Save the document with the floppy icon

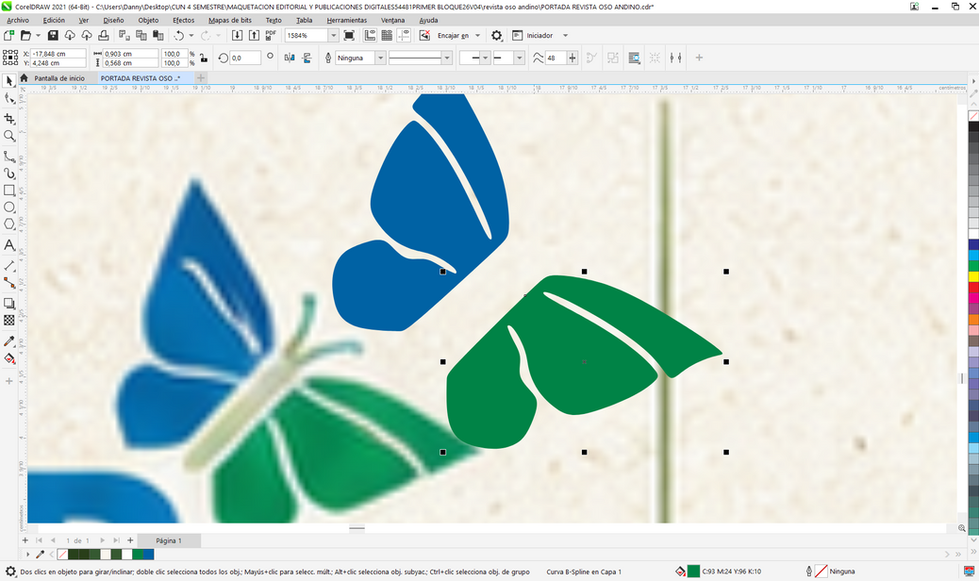coord(53,36)
